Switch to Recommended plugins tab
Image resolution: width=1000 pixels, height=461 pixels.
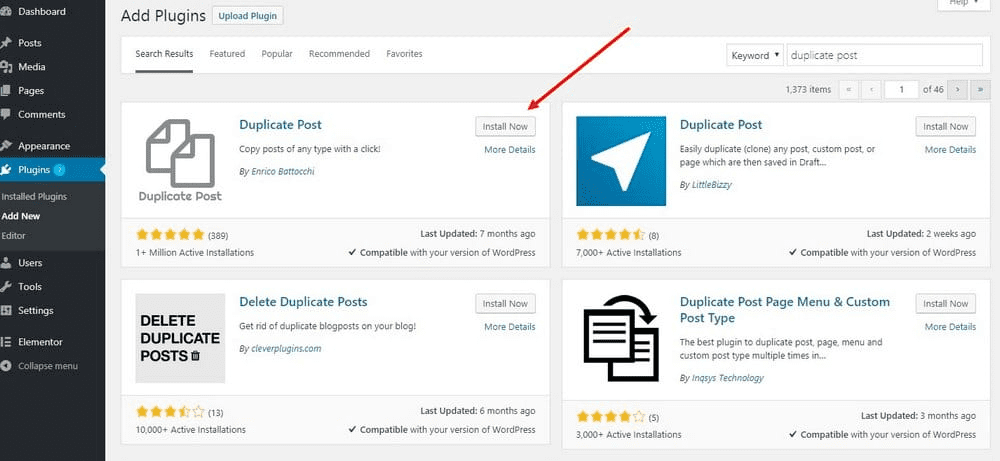[339, 54]
